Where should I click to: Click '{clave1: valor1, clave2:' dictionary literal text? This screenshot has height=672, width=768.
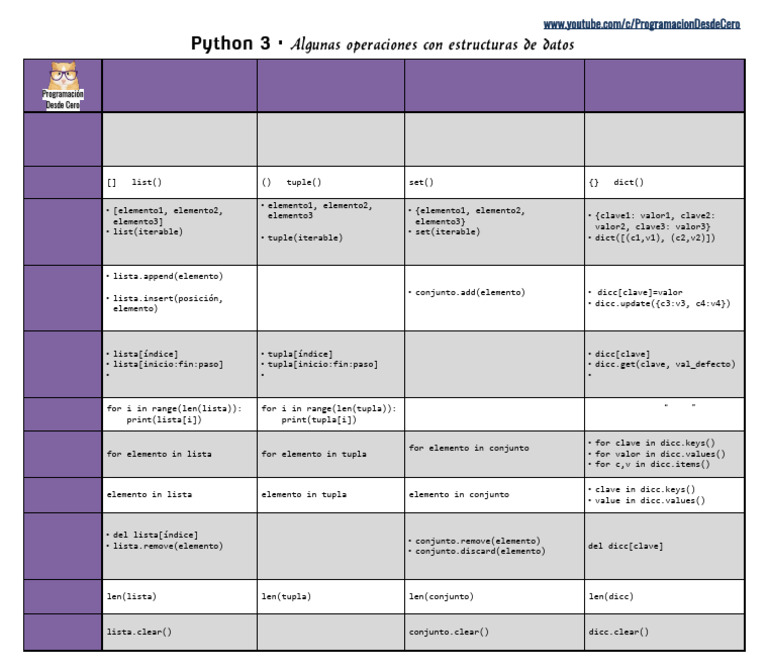pos(655,216)
